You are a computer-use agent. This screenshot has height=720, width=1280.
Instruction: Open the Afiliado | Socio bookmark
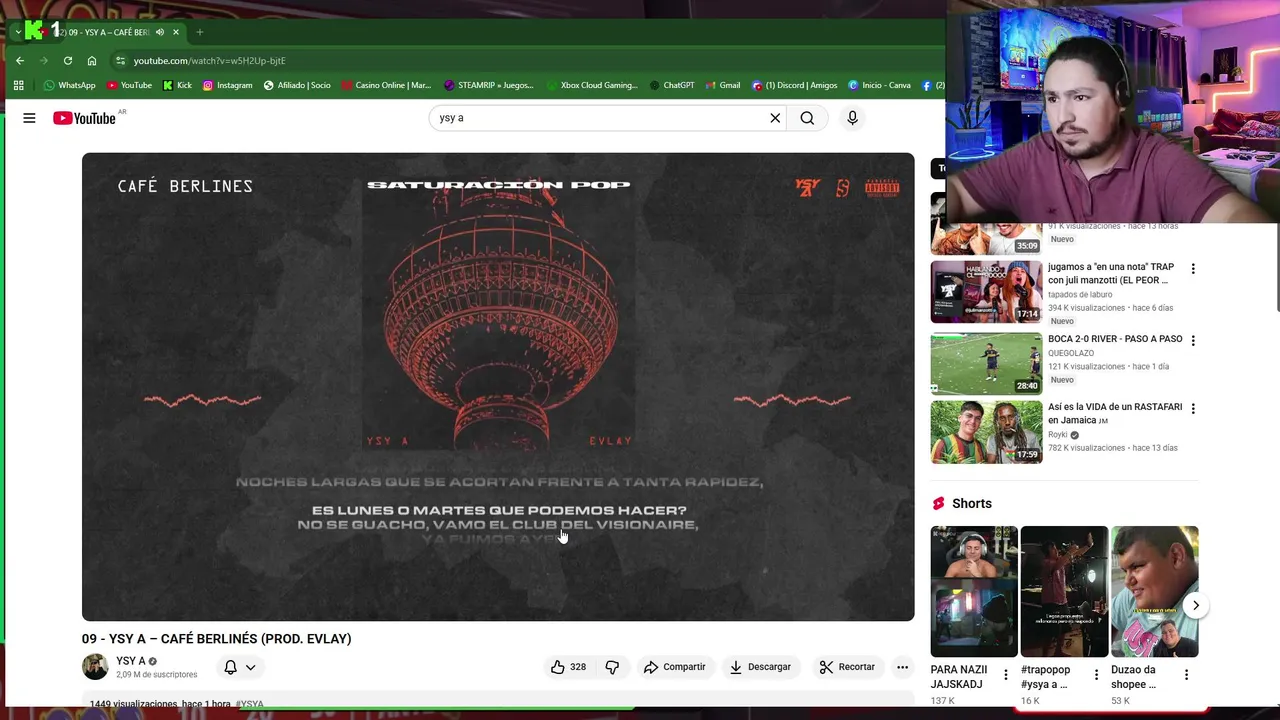(296, 85)
